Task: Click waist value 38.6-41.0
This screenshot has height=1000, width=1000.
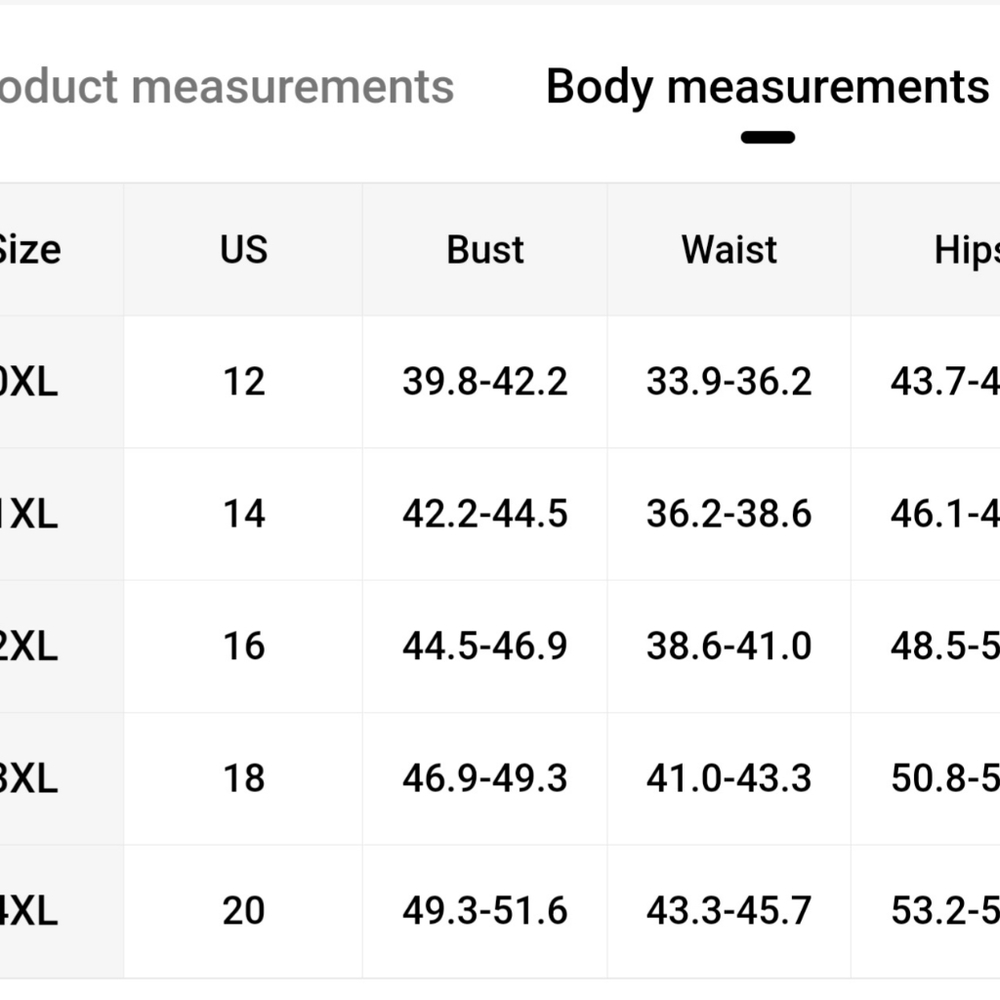Action: click(x=729, y=646)
